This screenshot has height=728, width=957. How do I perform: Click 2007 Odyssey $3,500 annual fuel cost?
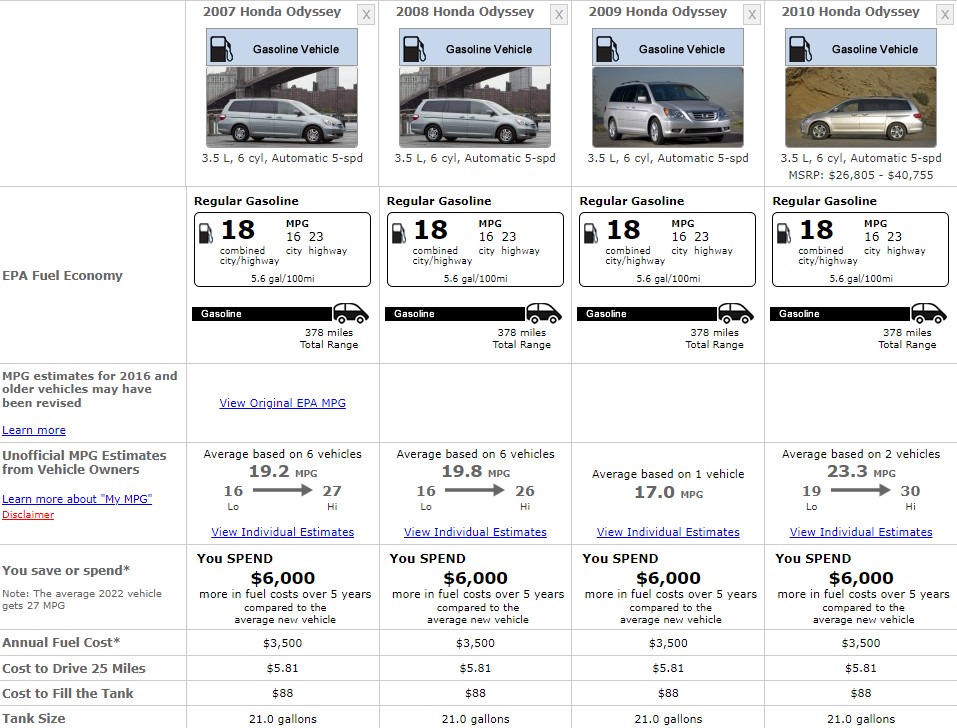pyautogui.click(x=283, y=643)
